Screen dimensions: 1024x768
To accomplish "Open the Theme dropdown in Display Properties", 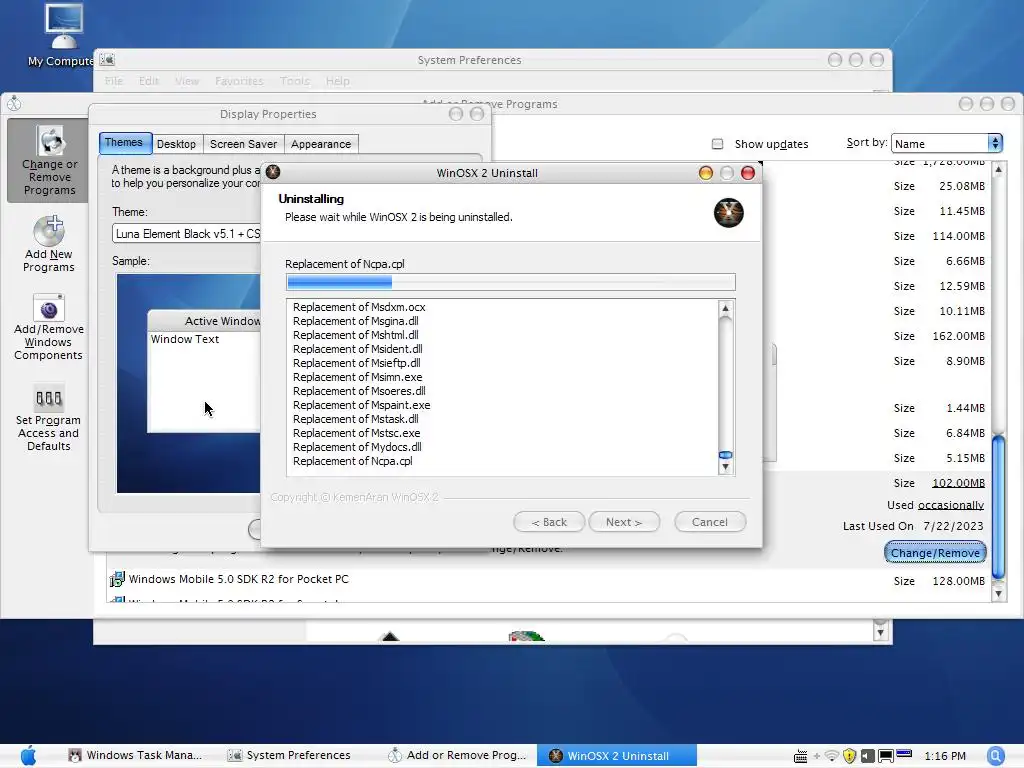I will click(187, 233).
